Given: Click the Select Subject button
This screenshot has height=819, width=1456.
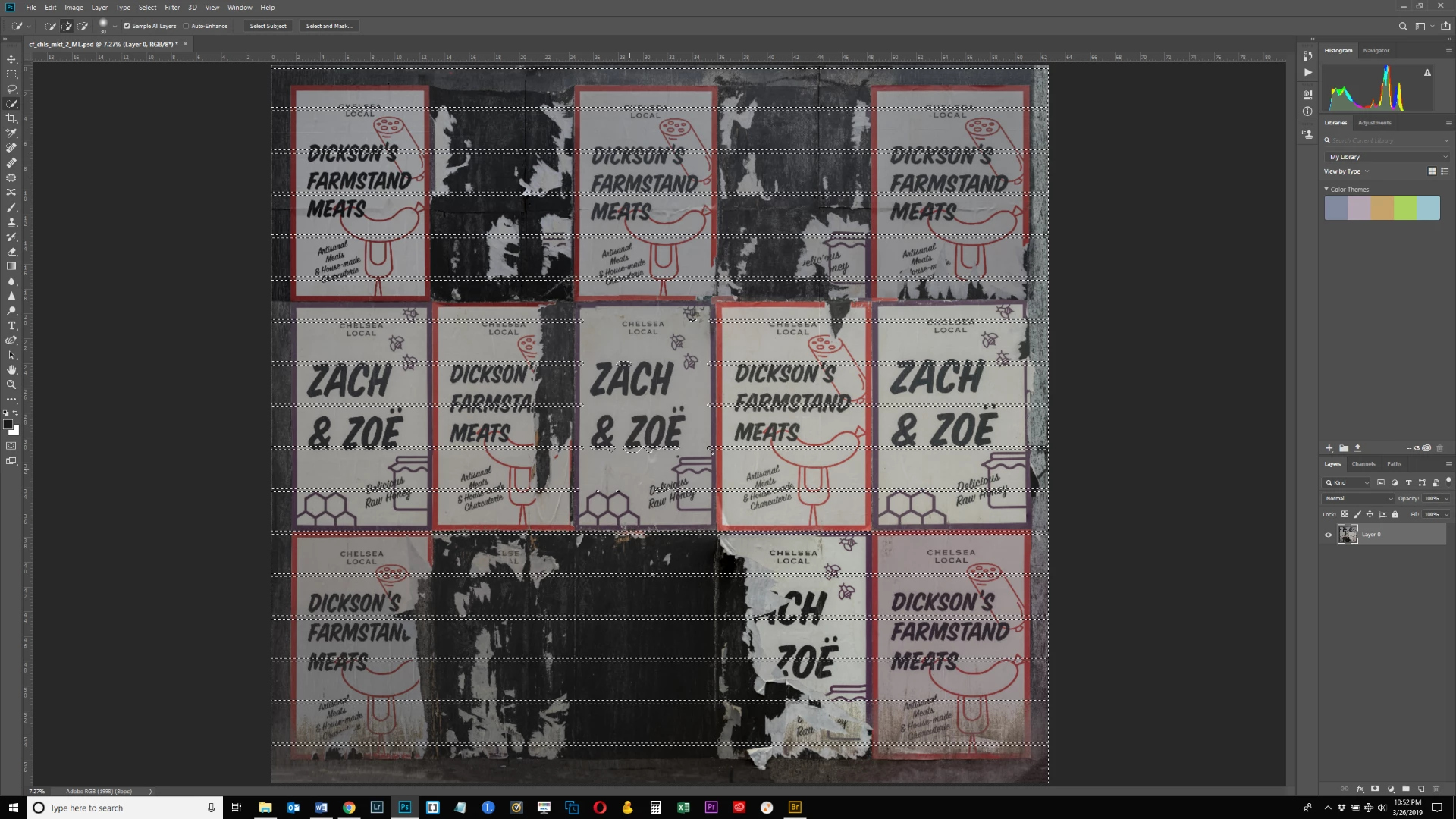Looking at the screenshot, I should click(268, 26).
